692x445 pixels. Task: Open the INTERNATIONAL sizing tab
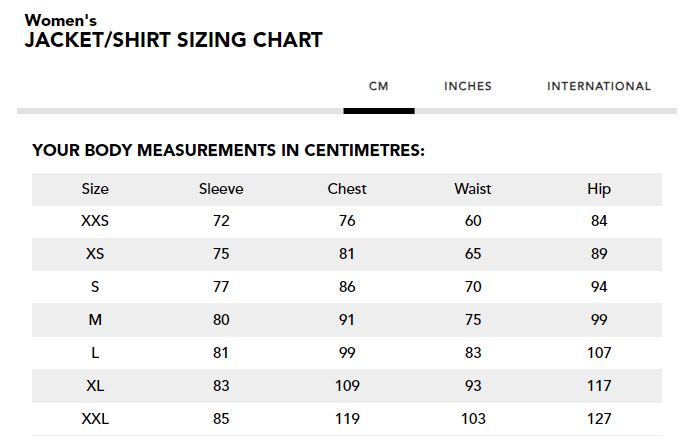point(599,87)
